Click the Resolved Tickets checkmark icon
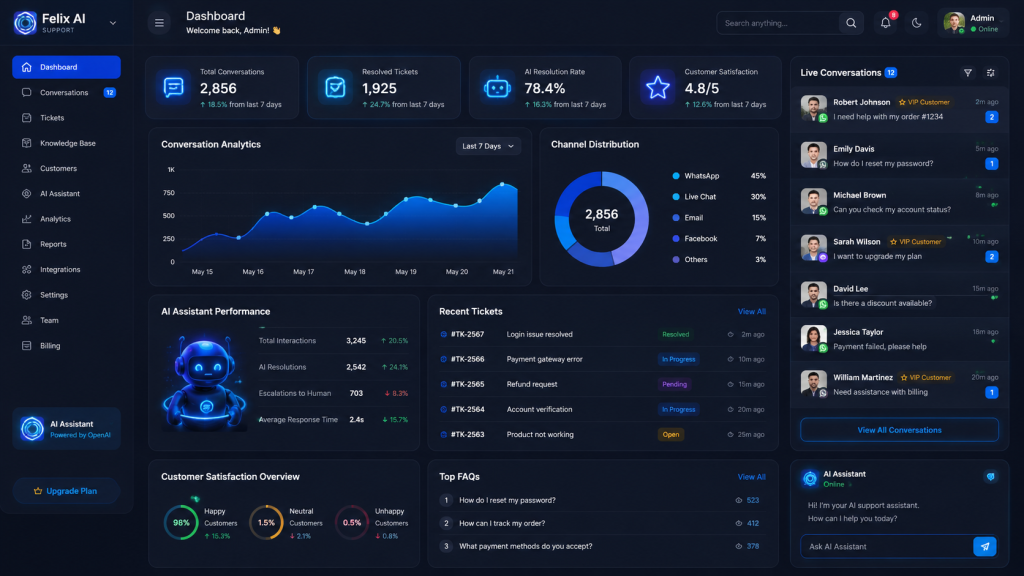 (335, 88)
